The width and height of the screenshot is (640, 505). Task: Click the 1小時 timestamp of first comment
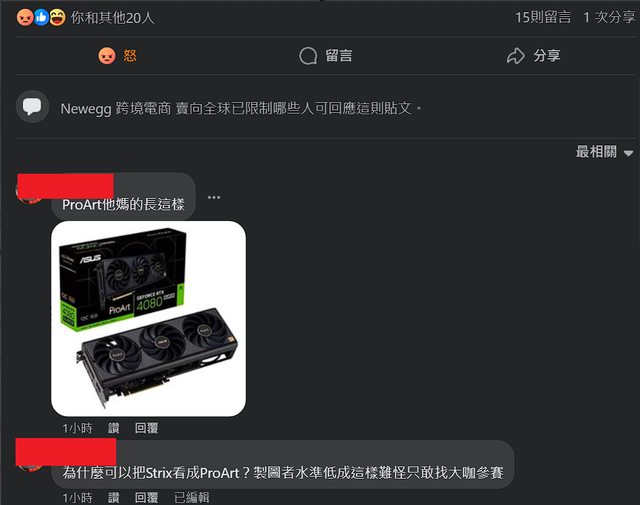tap(78, 428)
